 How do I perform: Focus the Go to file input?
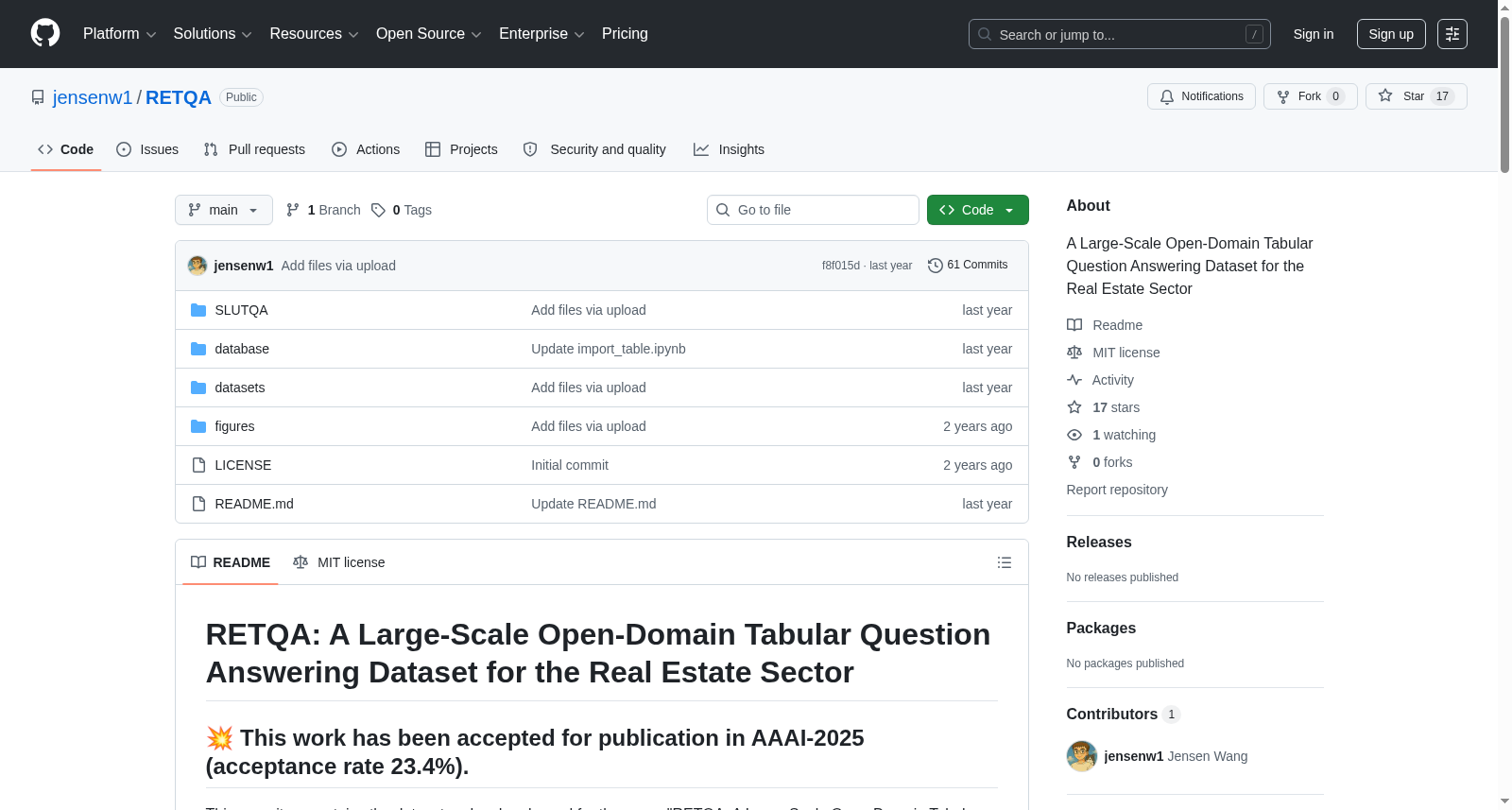tap(813, 210)
